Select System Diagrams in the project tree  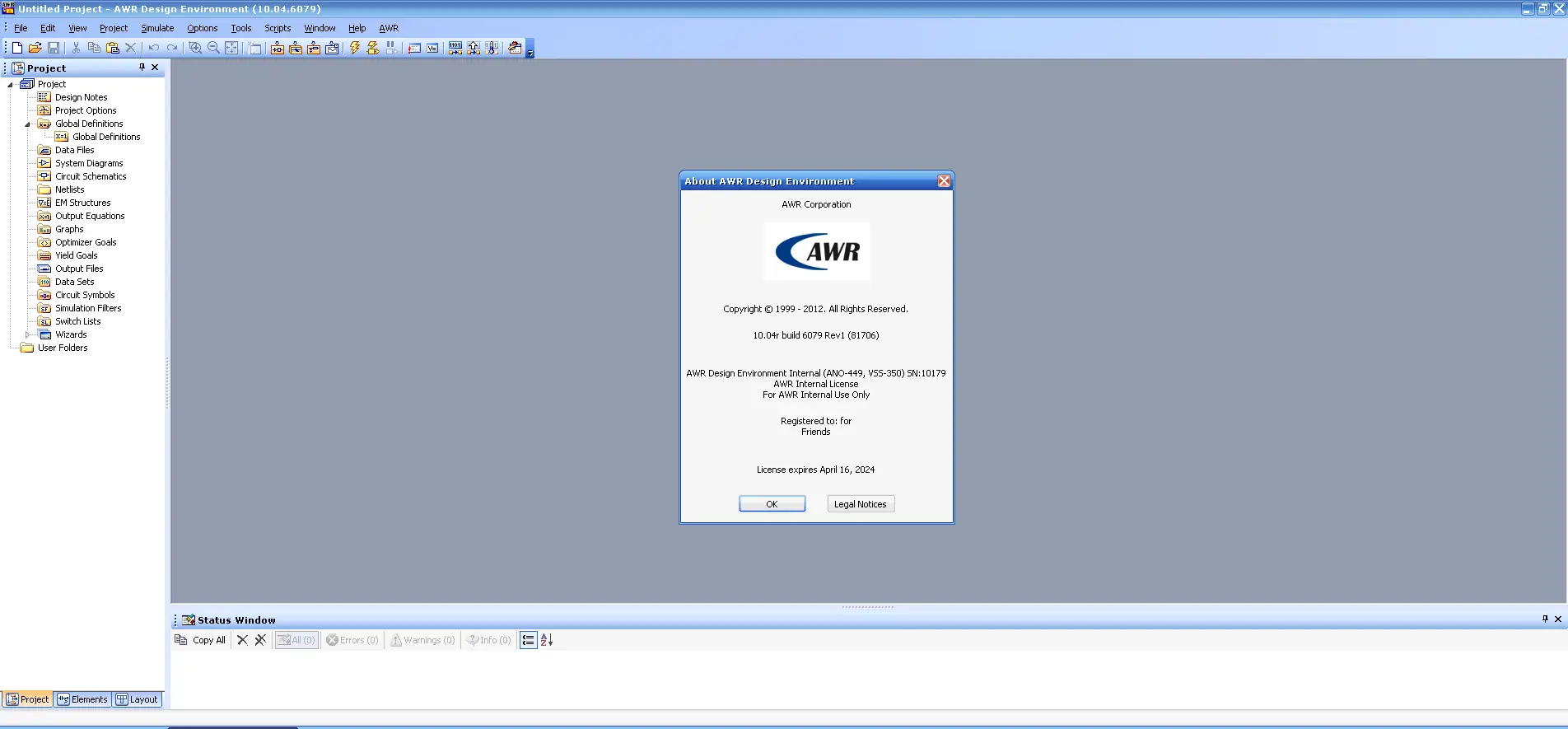coord(89,163)
